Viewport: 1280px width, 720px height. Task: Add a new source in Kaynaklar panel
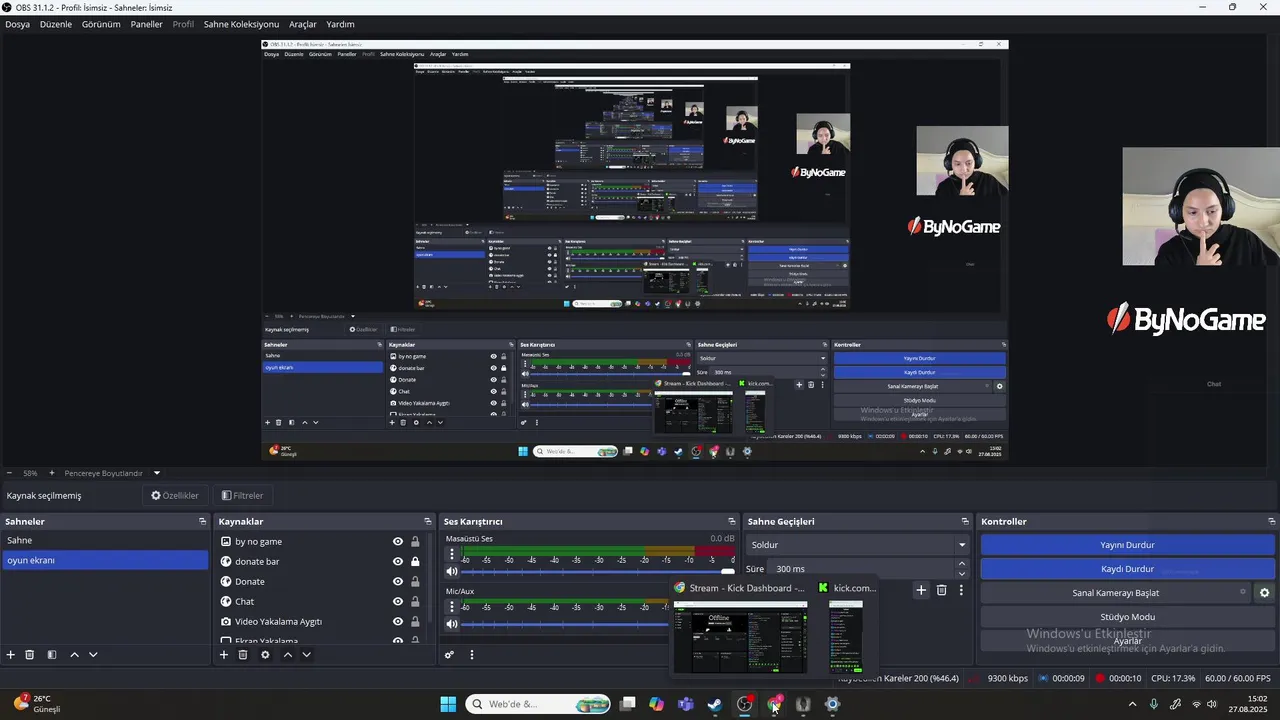click(224, 655)
